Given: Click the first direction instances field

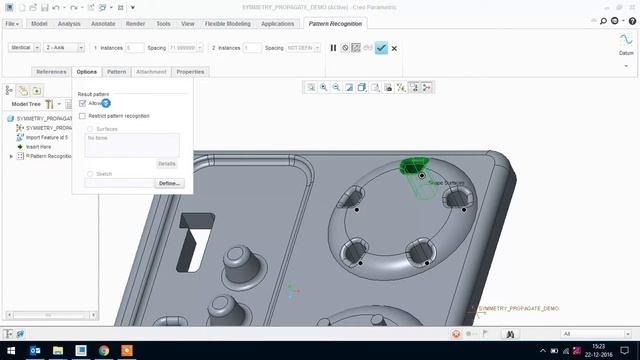Looking at the screenshot, I should [x=134, y=48].
